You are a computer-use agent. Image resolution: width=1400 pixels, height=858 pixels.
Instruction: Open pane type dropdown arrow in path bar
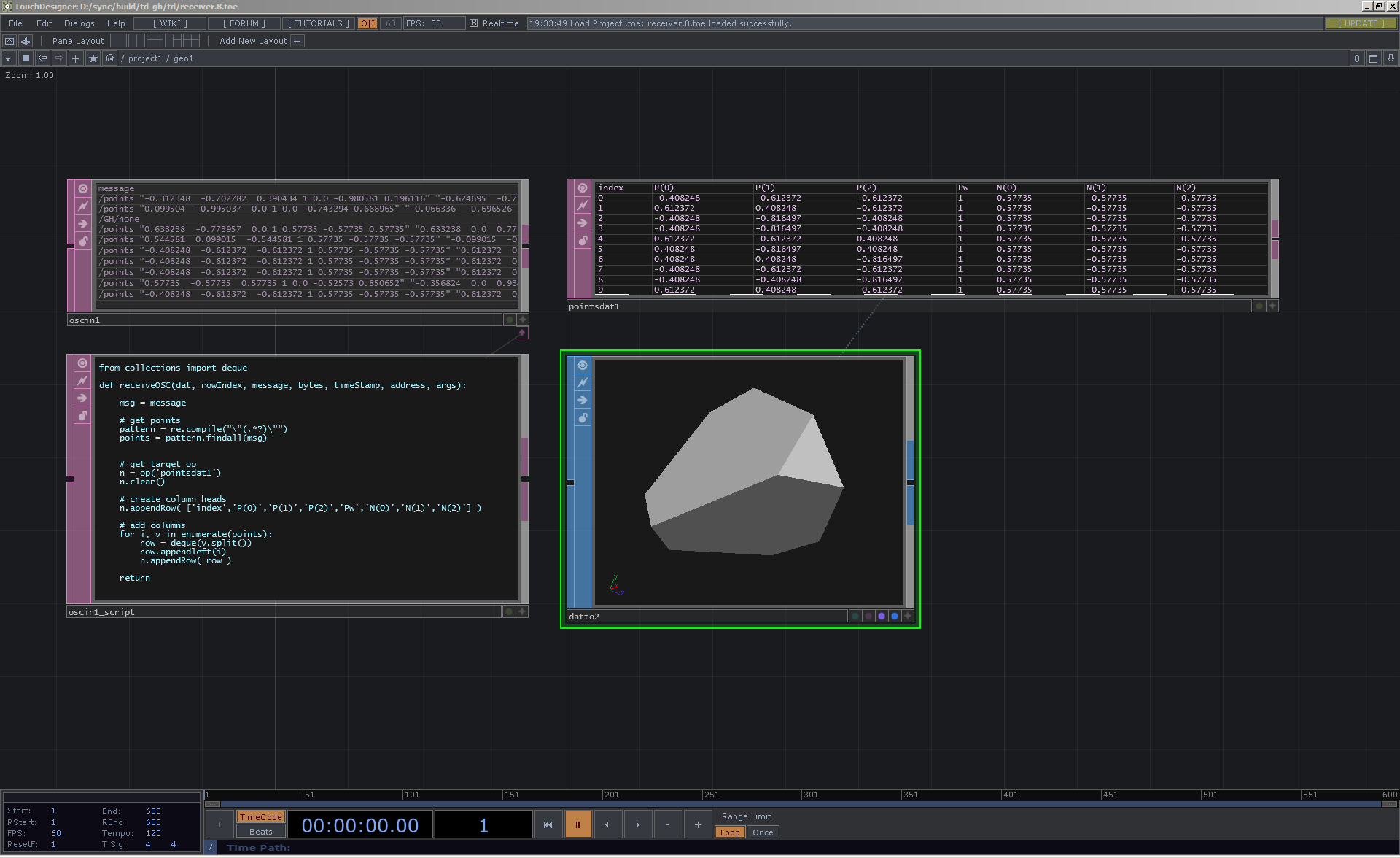[x=8, y=58]
